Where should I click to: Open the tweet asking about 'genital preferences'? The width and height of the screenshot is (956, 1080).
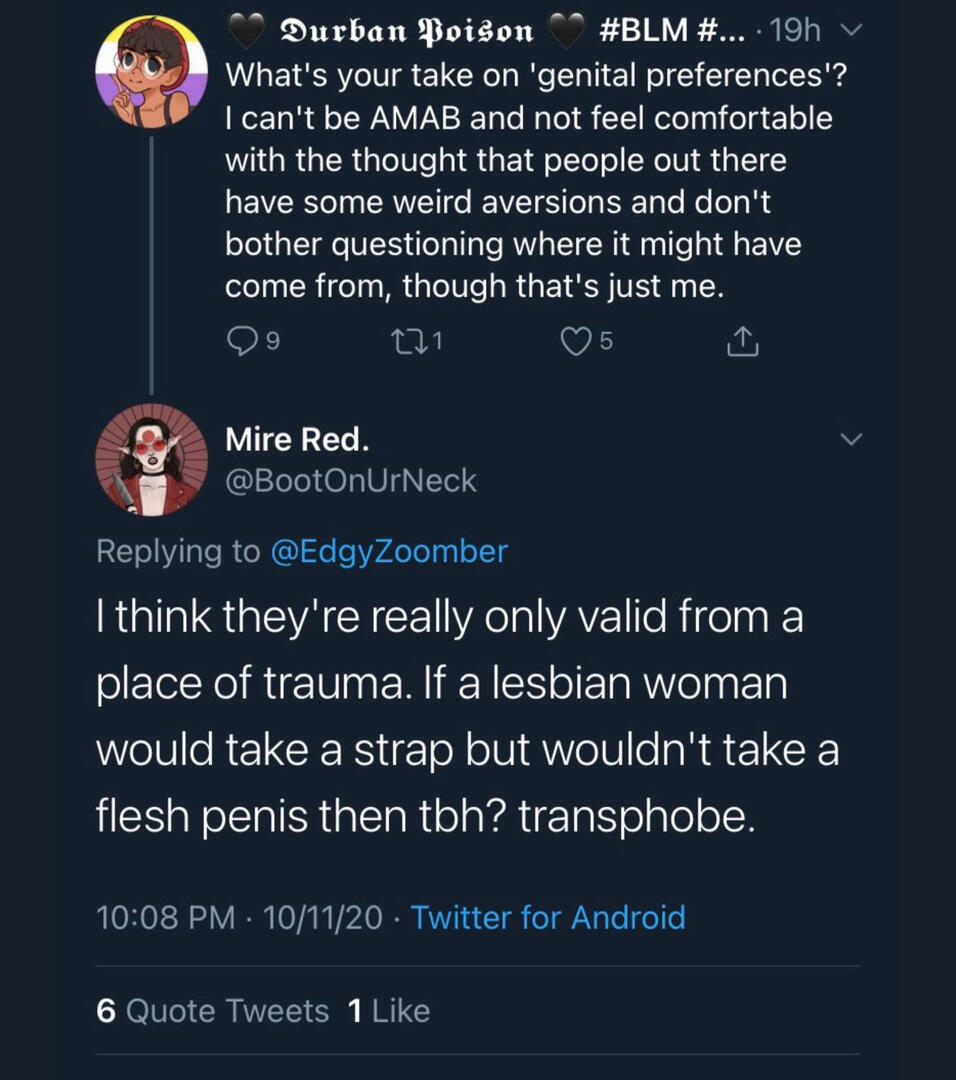pos(530,180)
